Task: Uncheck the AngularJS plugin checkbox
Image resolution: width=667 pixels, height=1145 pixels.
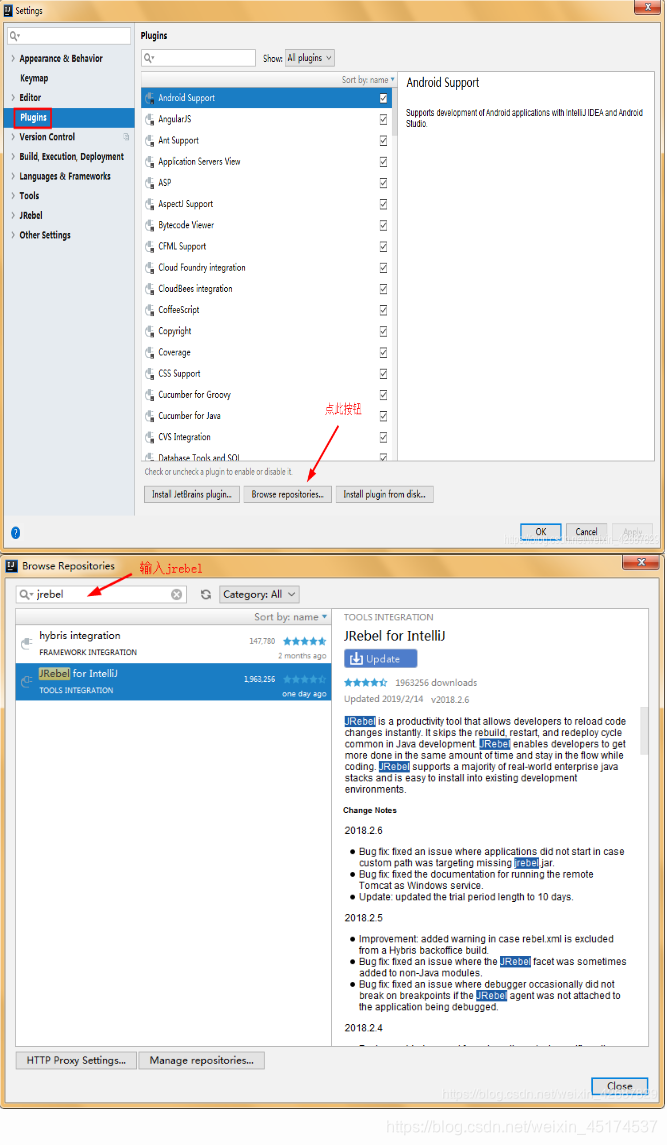Action: point(384,119)
